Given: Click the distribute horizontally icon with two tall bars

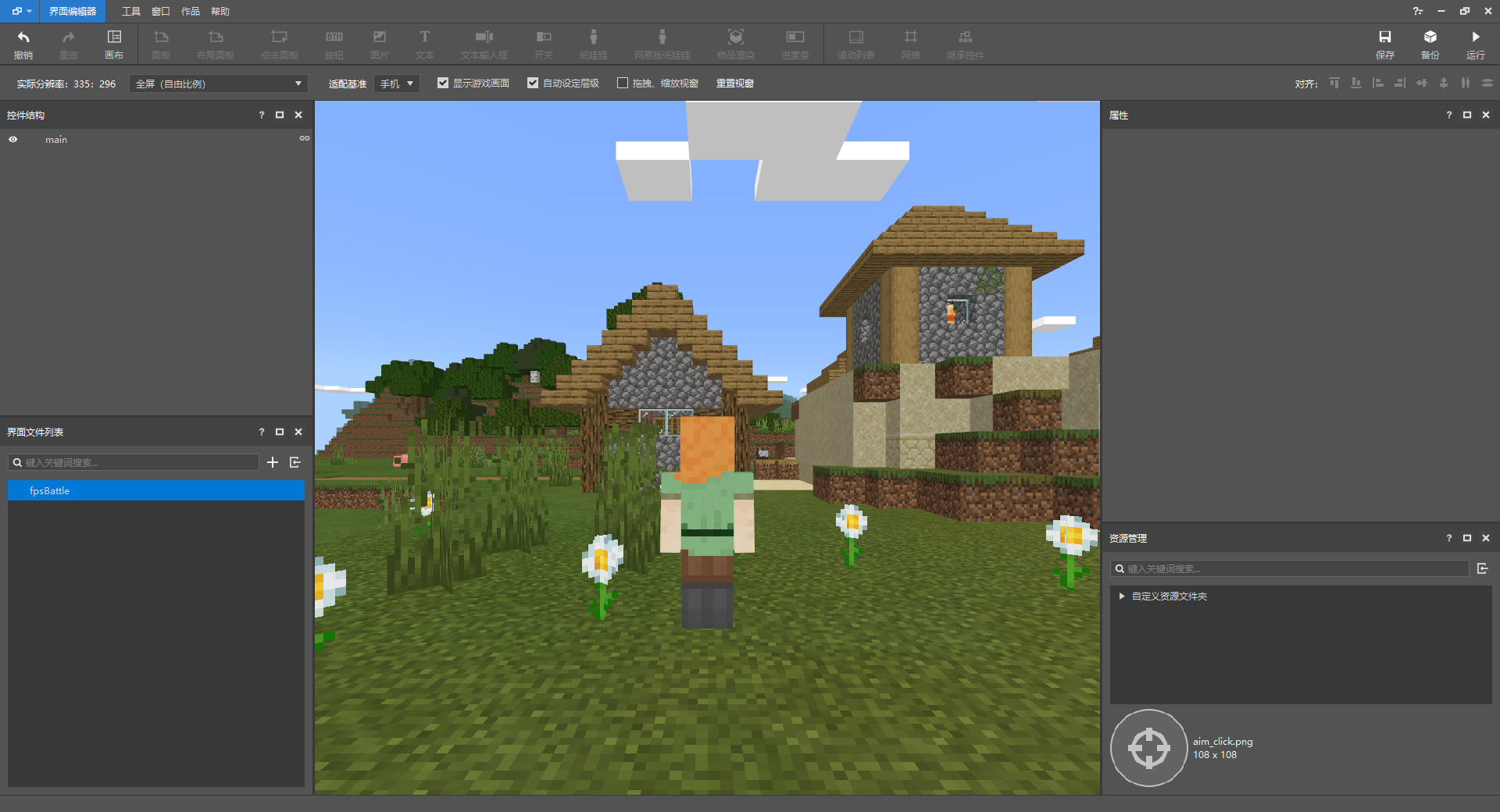Looking at the screenshot, I should pos(1466,83).
